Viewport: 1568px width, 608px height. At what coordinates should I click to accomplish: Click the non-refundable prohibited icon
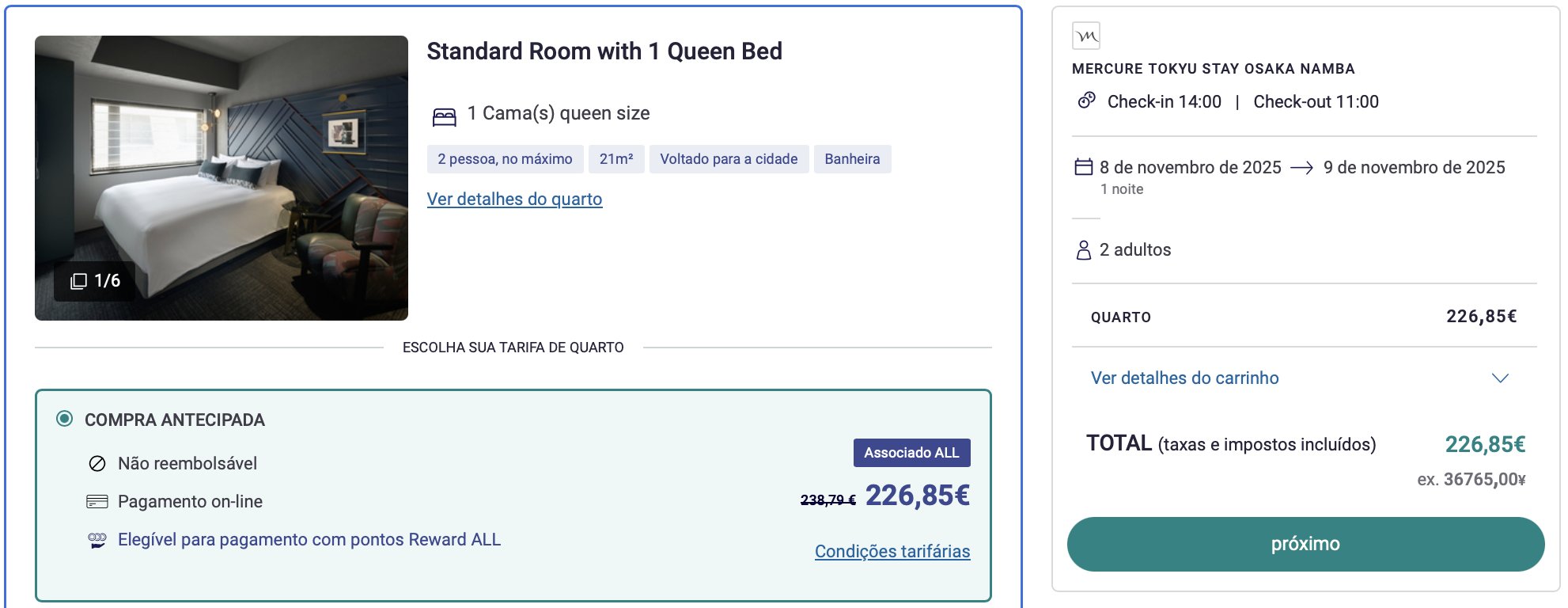tap(97, 463)
